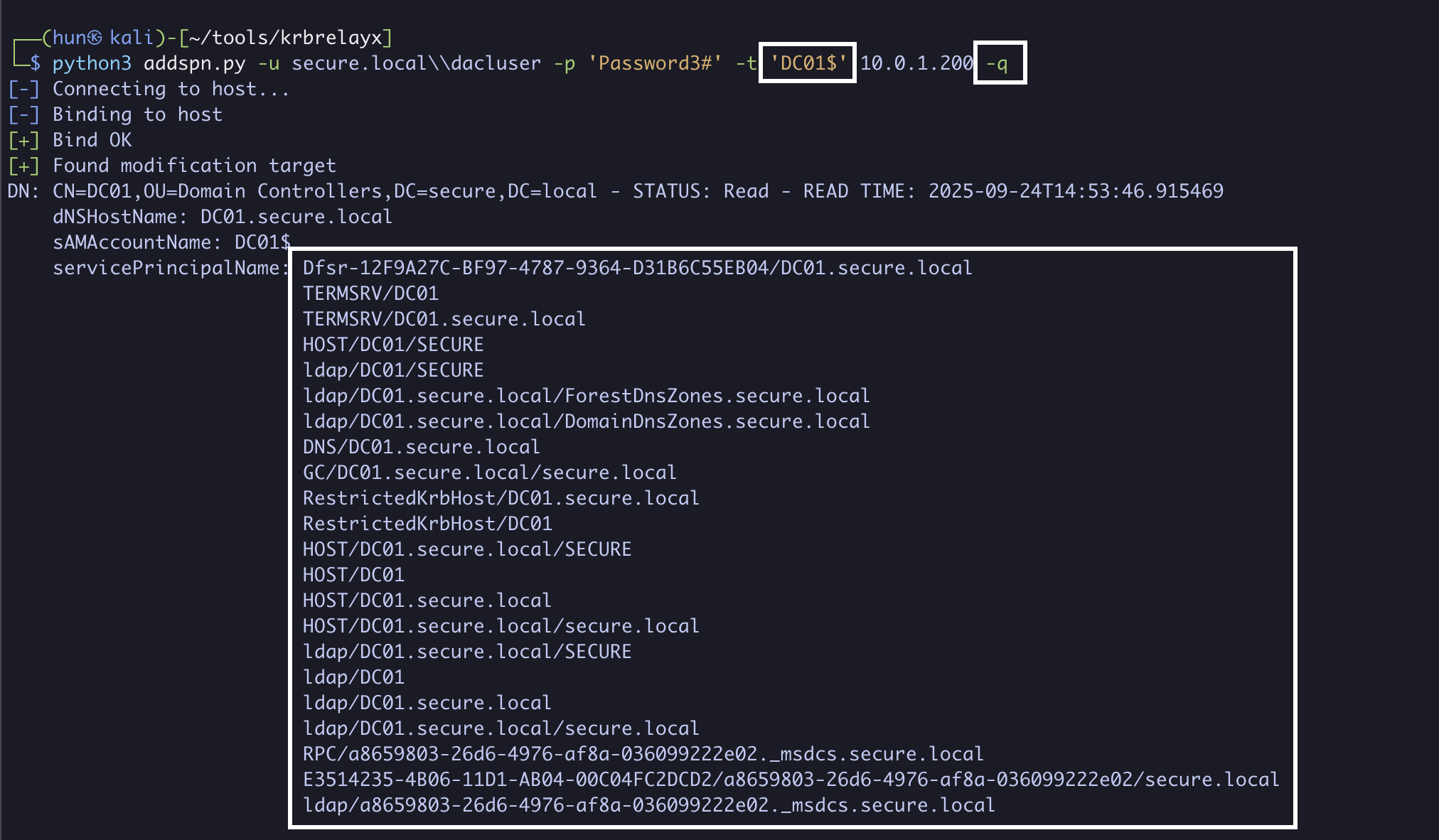
Task: Click the python3 command word
Action: pos(92,63)
